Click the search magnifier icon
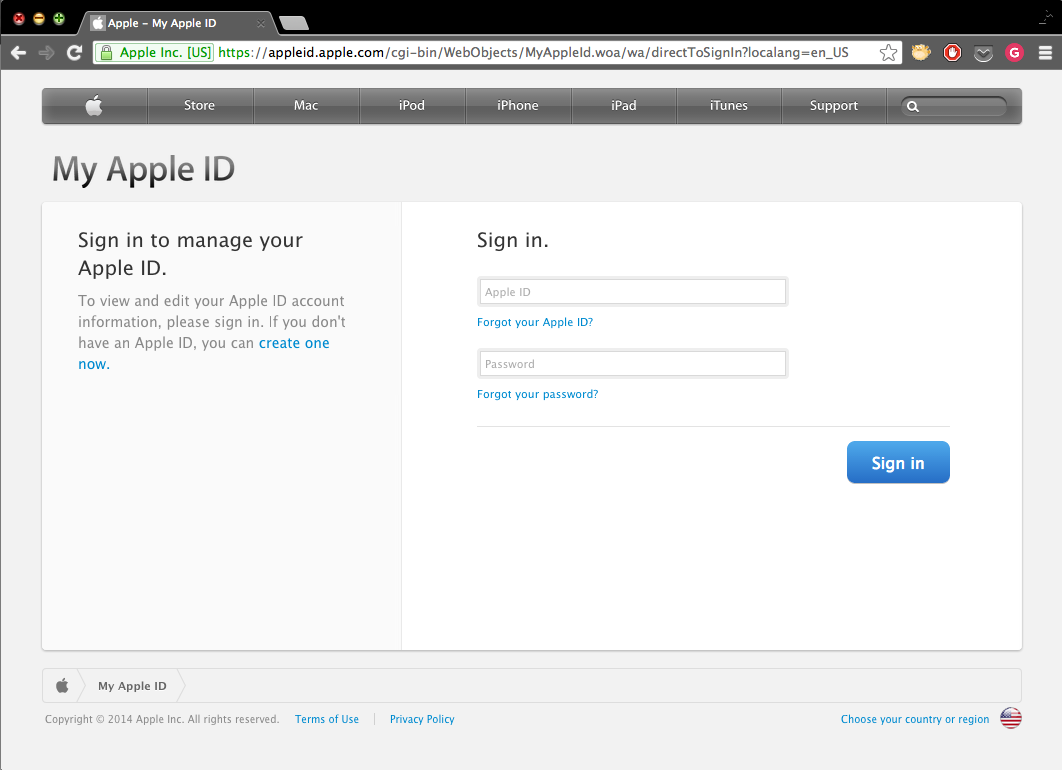The width and height of the screenshot is (1062, 770). coord(913,106)
